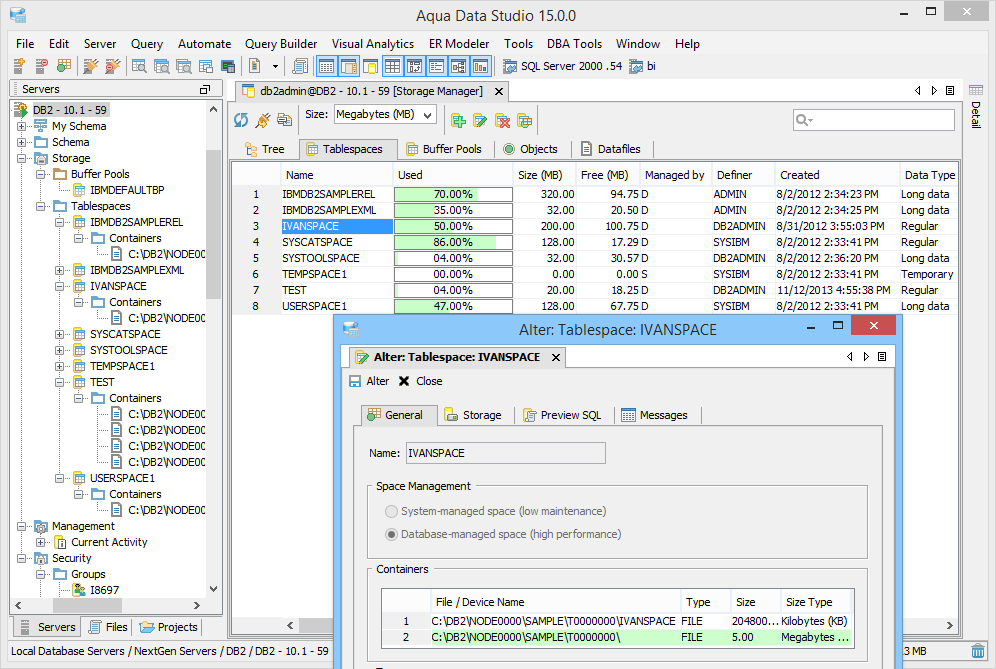The height and width of the screenshot is (669, 996).
Task: Collapse the Buffer Pools tree node
Action: pos(41,174)
